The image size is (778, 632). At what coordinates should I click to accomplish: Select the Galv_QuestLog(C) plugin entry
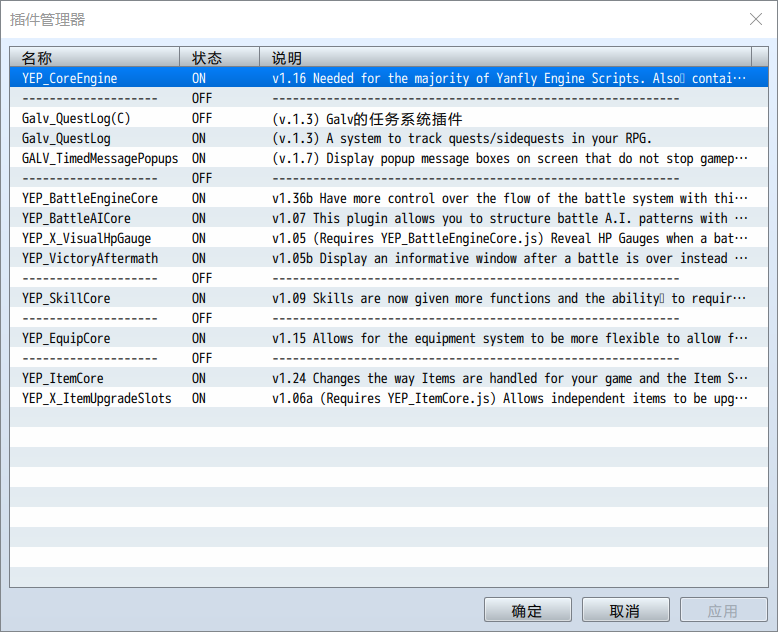pos(389,118)
